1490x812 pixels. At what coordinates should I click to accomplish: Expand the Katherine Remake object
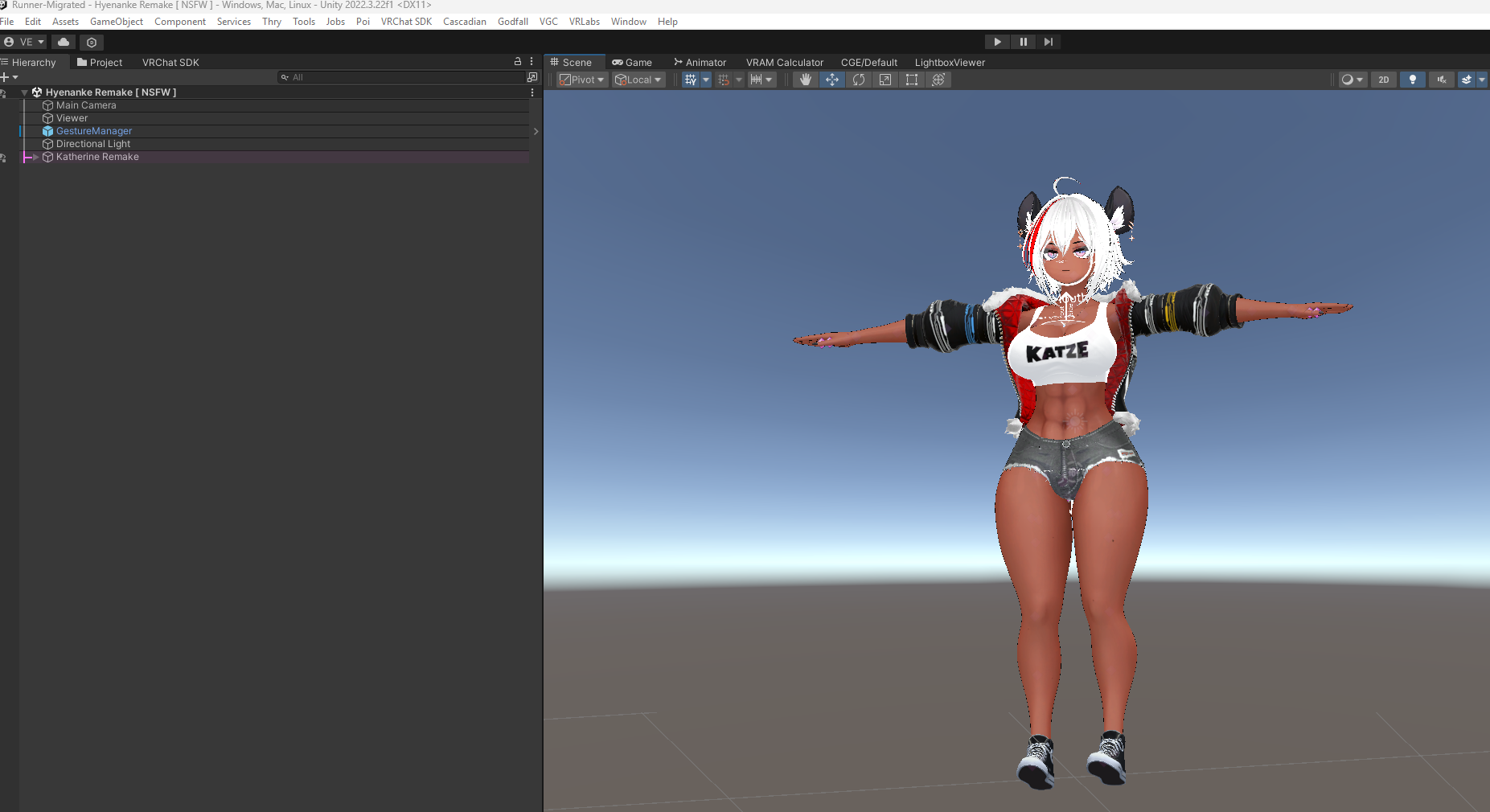[35, 157]
